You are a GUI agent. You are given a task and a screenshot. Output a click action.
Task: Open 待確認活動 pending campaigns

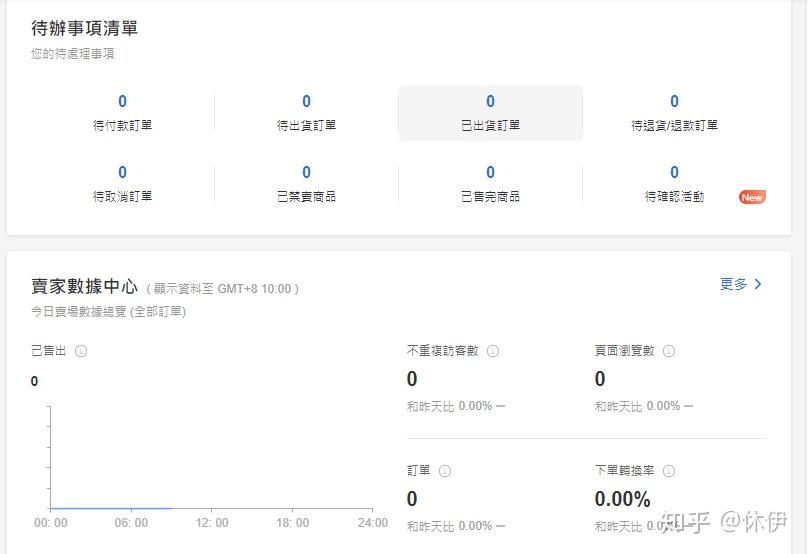point(674,184)
